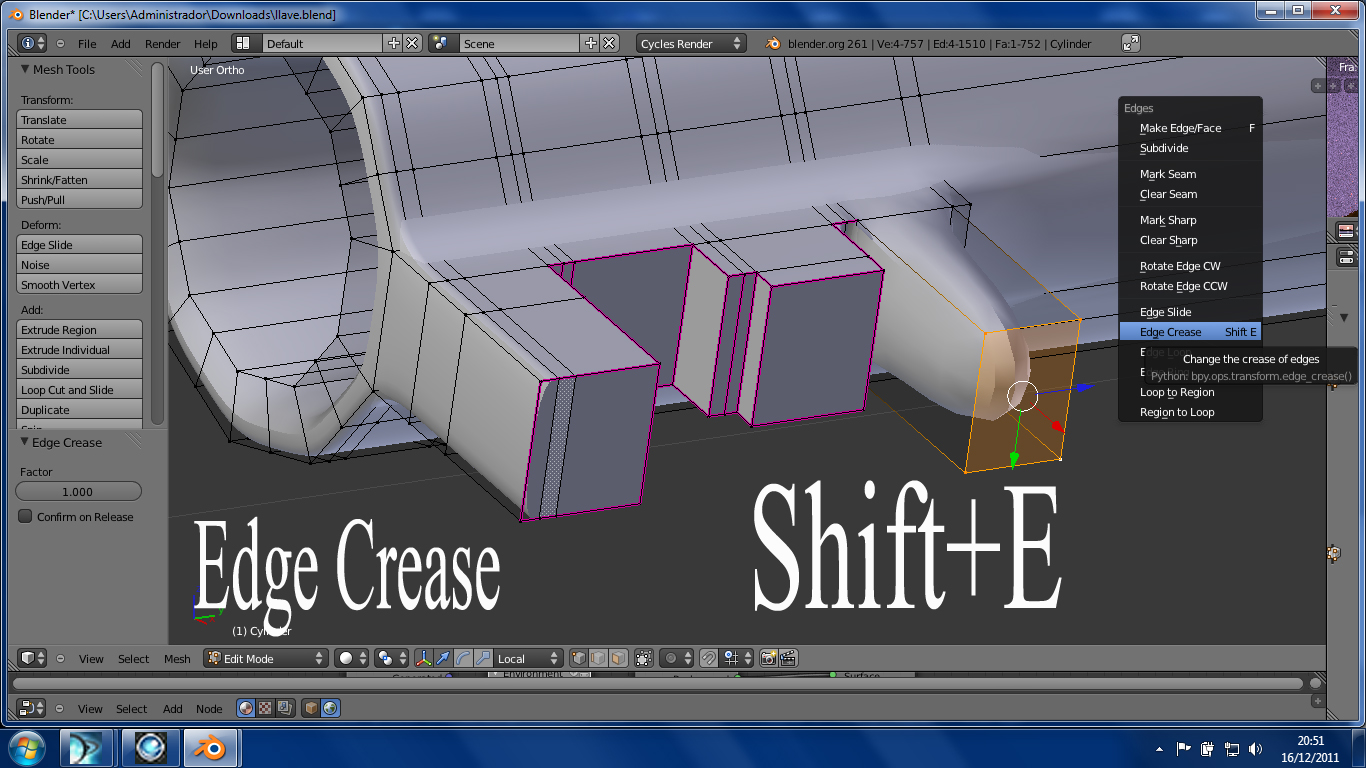Browse screen layouts list
Screen dimensions: 1366x768
coord(247,43)
